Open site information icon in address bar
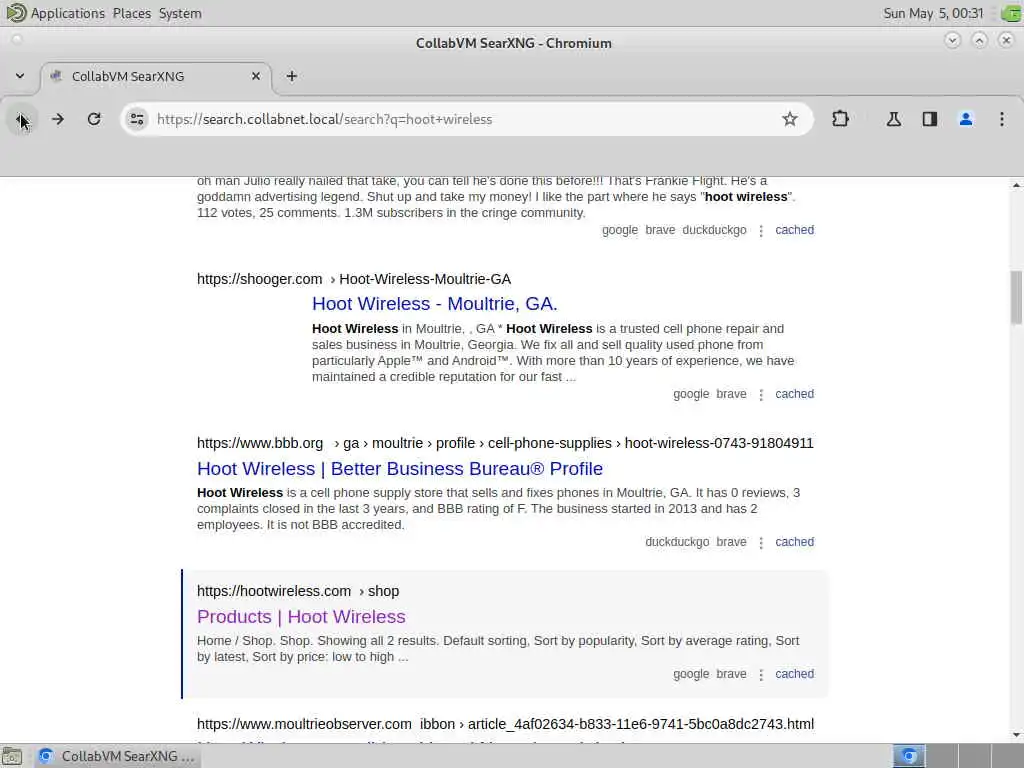 tap(137, 120)
